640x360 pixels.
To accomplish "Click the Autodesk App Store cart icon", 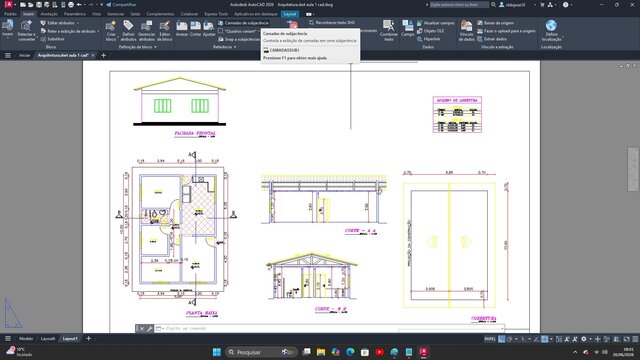I will (542, 4).
